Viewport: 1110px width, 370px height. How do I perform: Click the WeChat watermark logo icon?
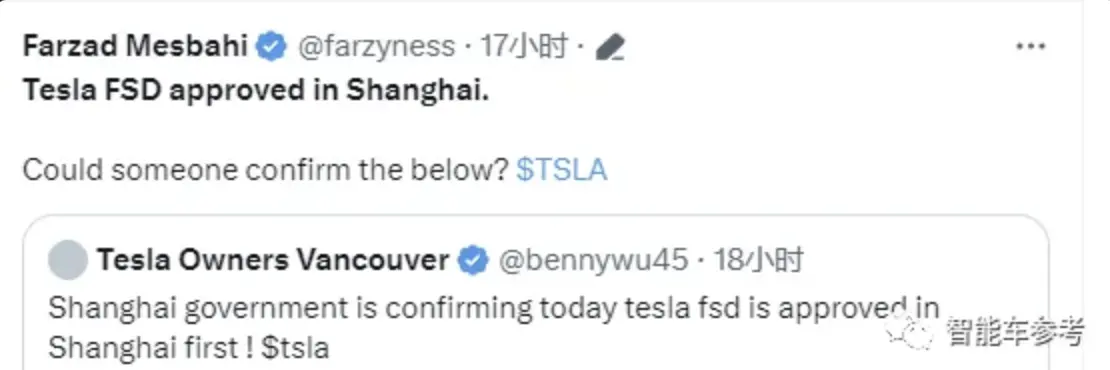913,333
